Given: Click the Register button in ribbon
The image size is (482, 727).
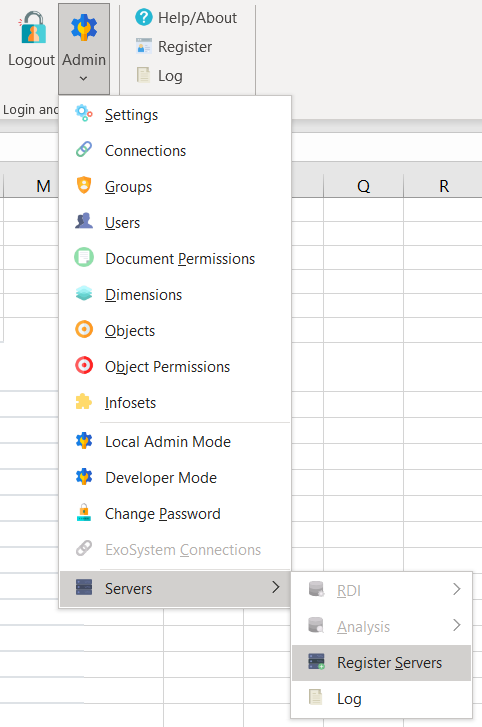Looking at the screenshot, I should point(174,46).
